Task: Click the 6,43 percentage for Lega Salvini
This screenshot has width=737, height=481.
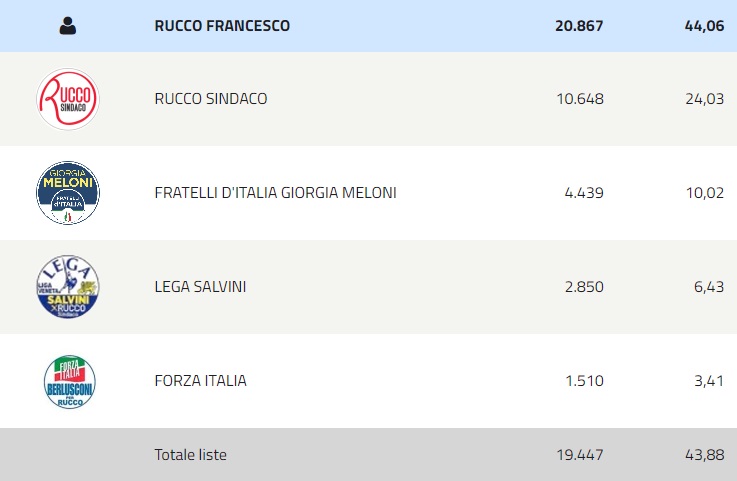Action: (708, 287)
